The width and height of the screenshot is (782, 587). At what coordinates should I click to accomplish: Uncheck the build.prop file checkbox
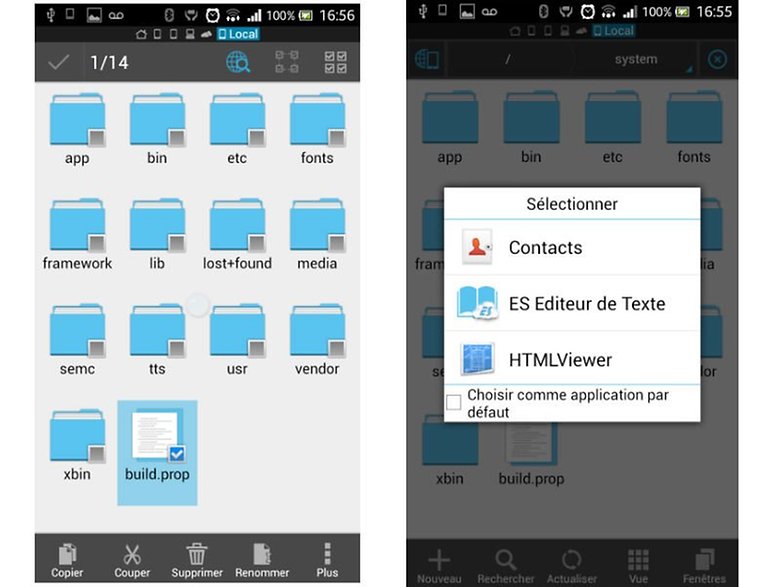coord(177,453)
